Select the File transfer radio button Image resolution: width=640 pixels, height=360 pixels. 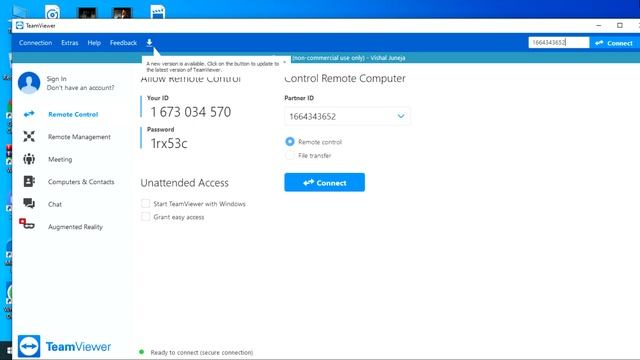(290, 156)
